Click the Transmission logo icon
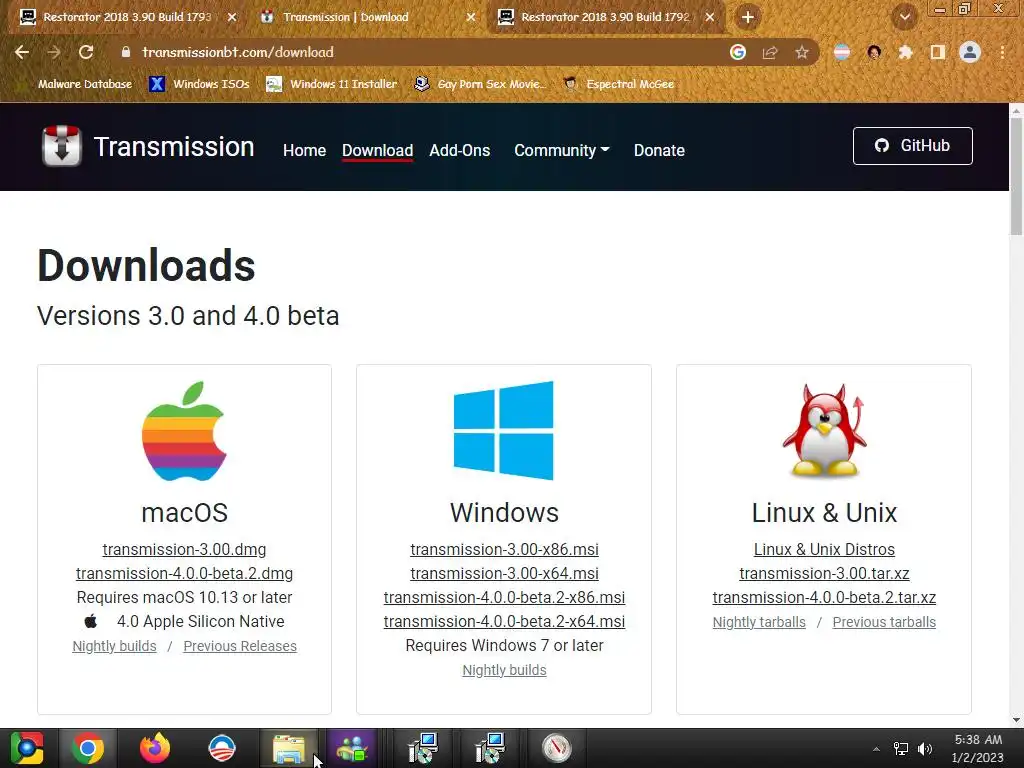 (x=61, y=146)
